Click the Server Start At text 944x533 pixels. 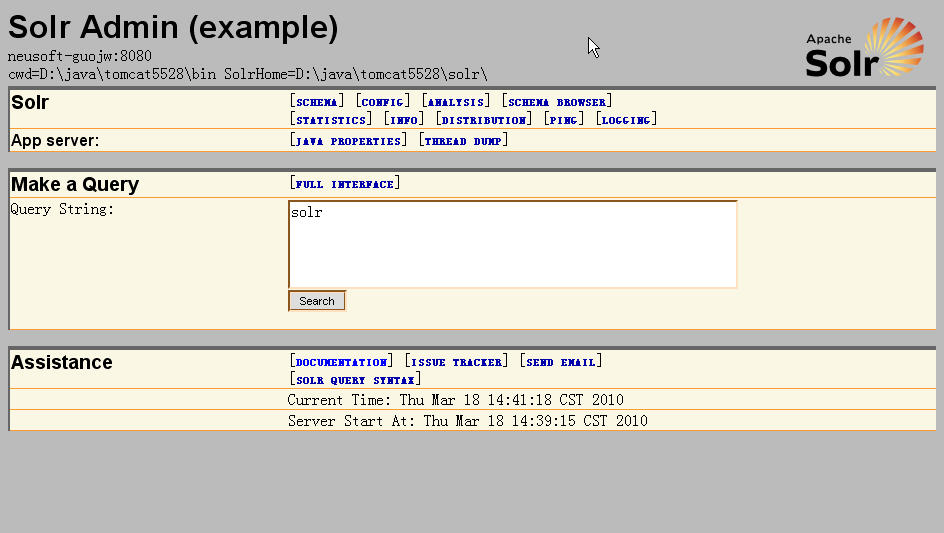tap(467, 421)
